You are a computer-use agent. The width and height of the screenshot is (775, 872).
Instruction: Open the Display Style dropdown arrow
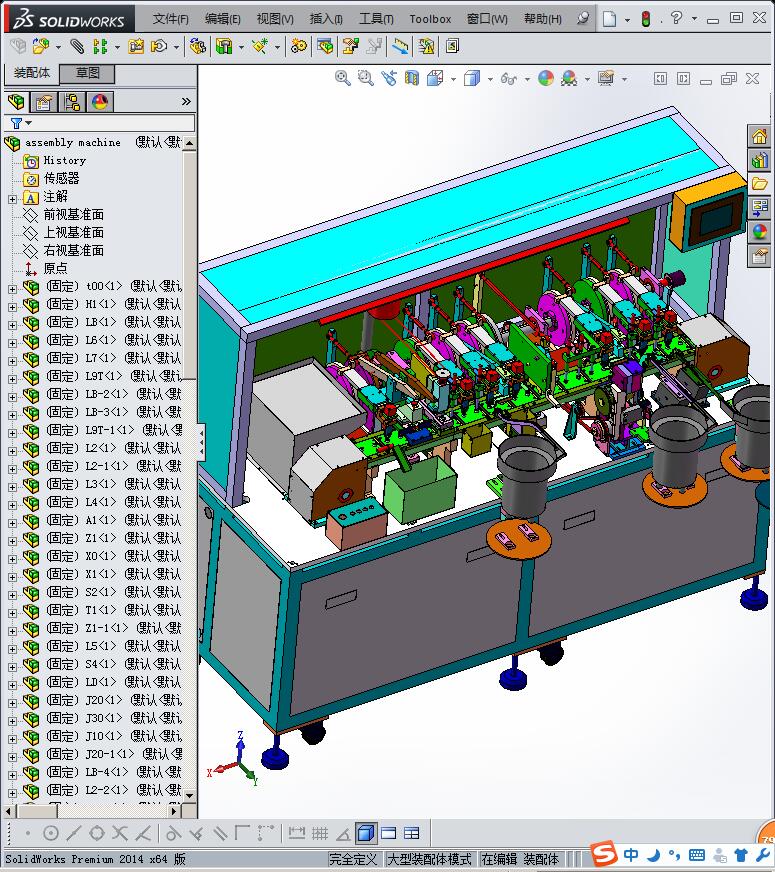click(490, 80)
